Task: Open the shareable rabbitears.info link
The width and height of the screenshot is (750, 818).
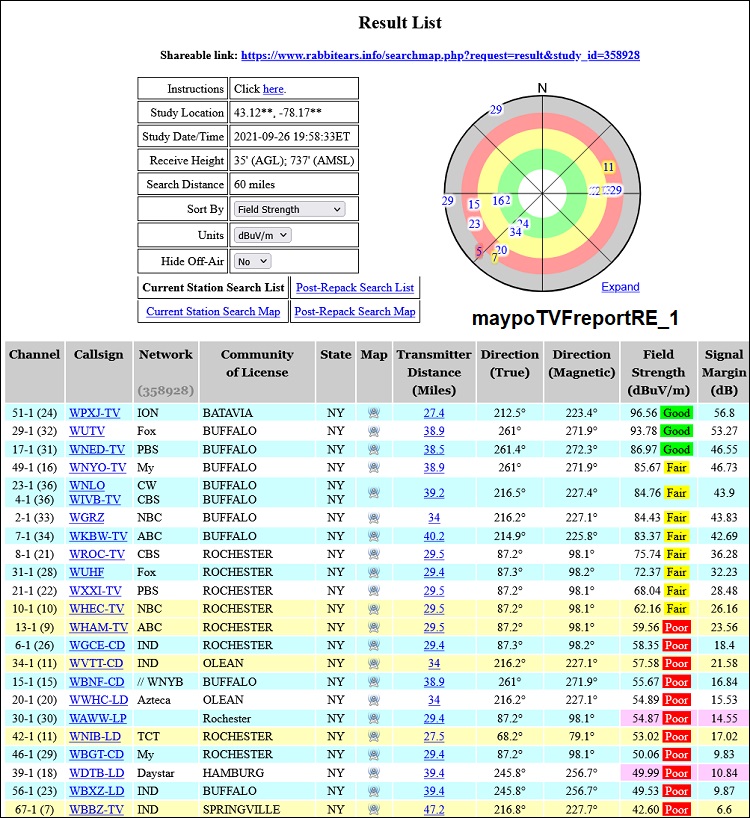Action: pyautogui.click(x=440, y=56)
